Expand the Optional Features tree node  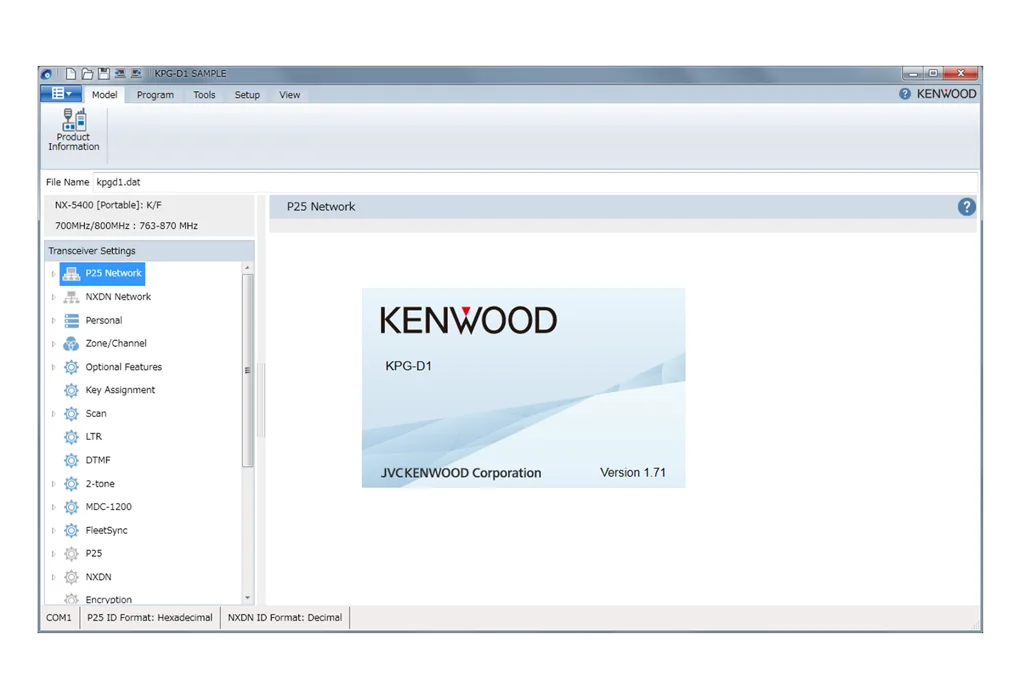(53, 367)
